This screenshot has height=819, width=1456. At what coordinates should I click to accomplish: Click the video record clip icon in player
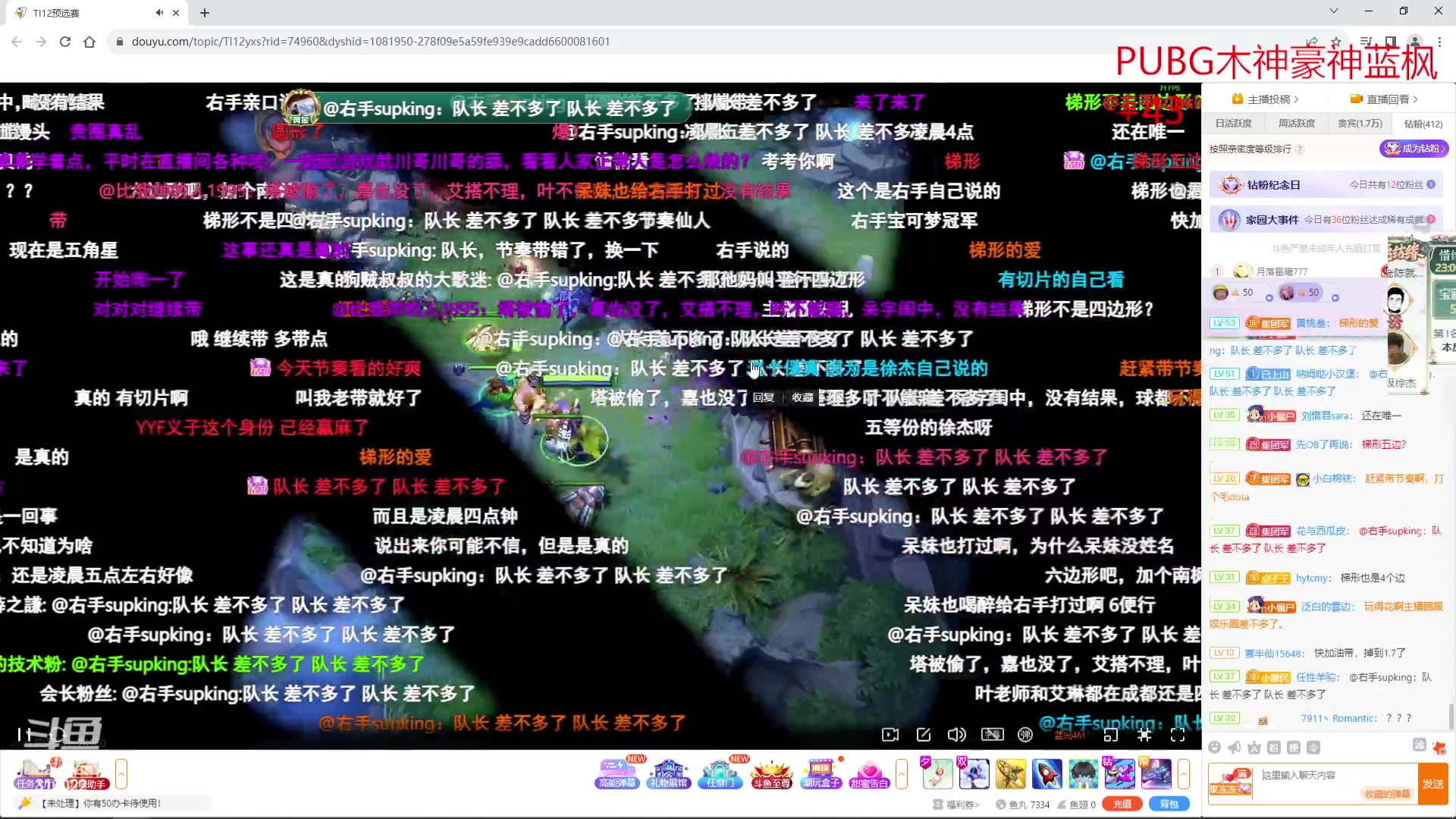click(x=890, y=734)
